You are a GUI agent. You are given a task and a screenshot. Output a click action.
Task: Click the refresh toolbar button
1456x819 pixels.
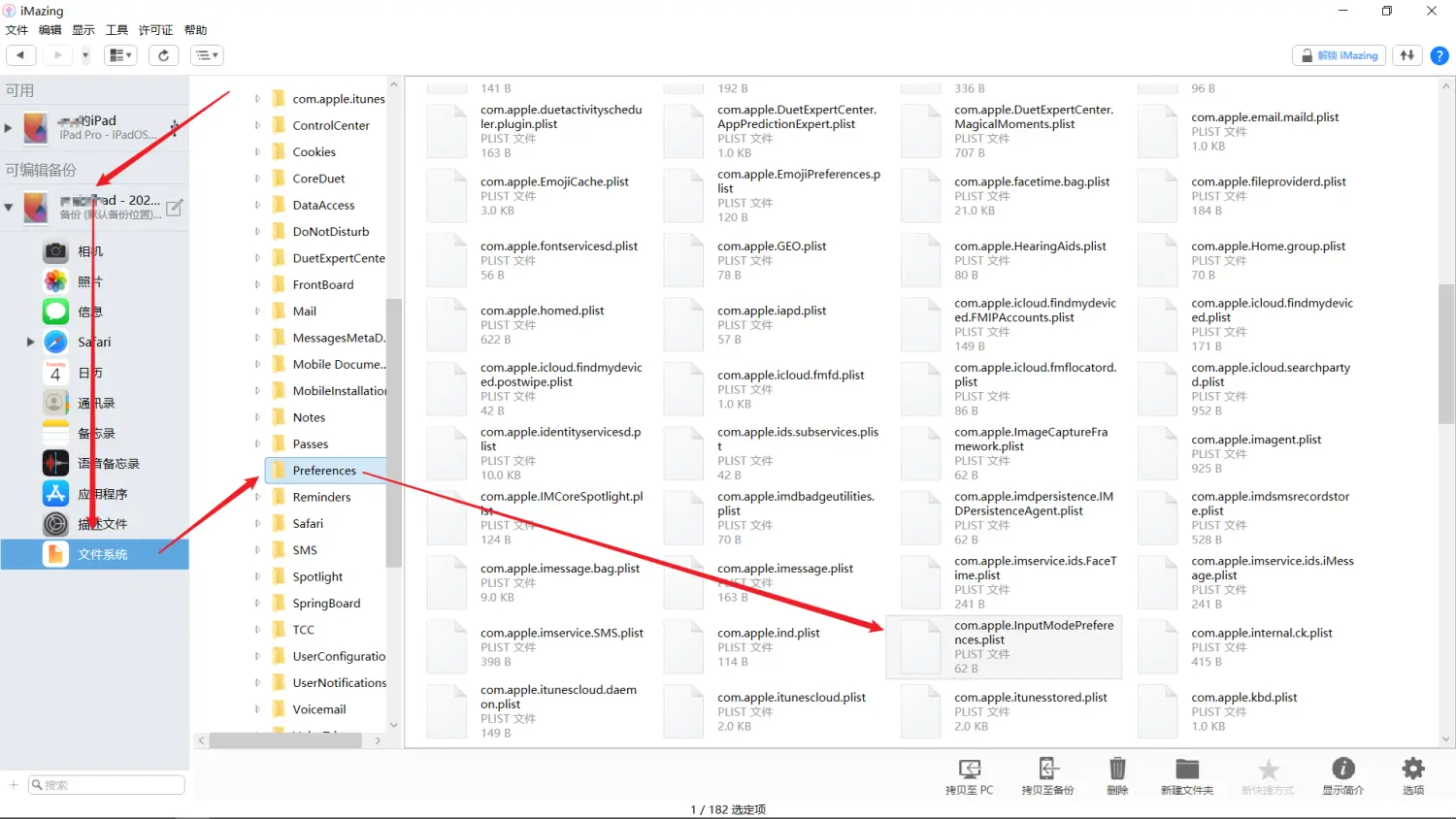163,55
